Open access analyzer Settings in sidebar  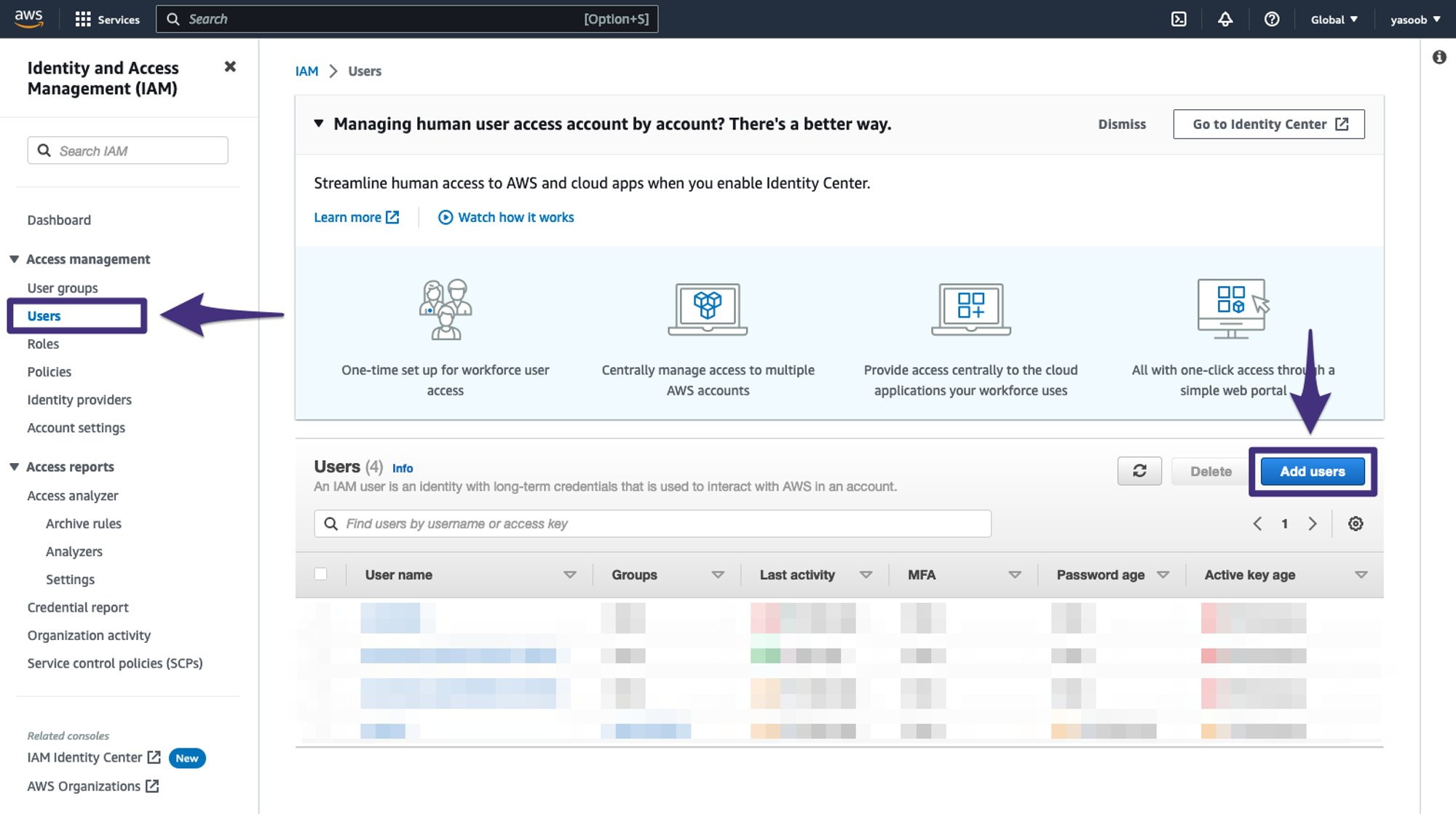click(70, 580)
